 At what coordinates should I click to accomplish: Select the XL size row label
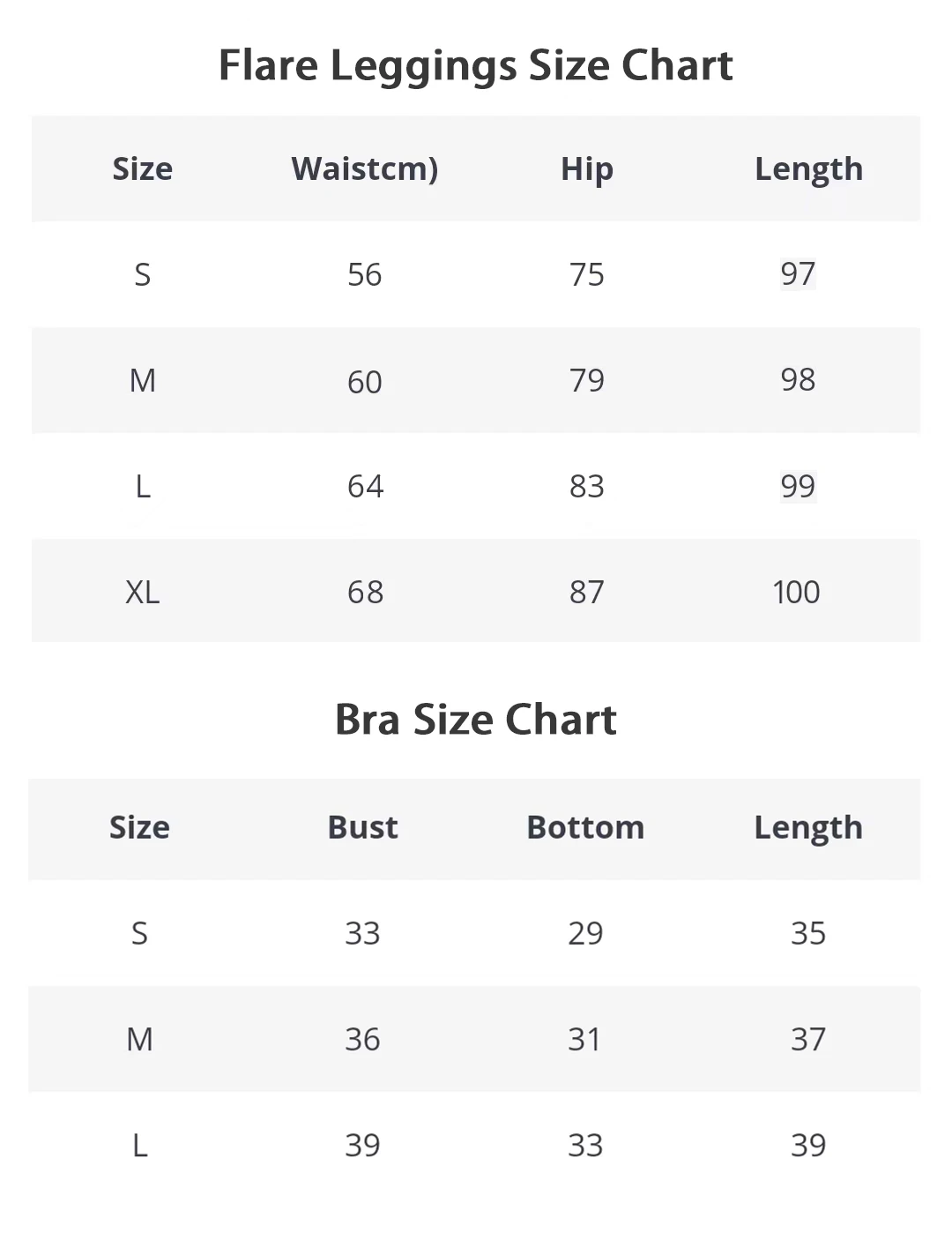click(143, 592)
